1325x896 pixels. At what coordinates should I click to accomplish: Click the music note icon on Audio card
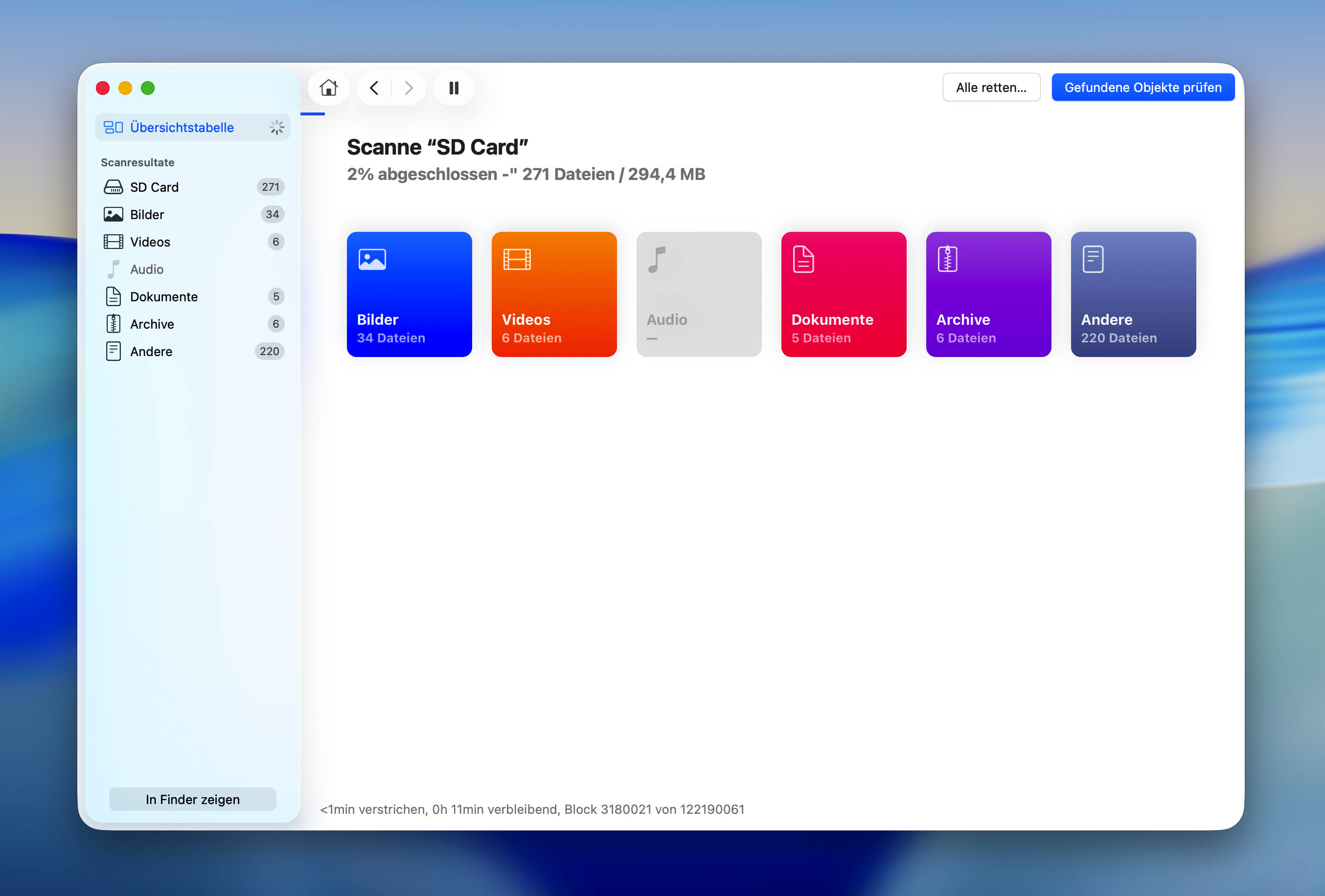pyautogui.click(x=657, y=259)
